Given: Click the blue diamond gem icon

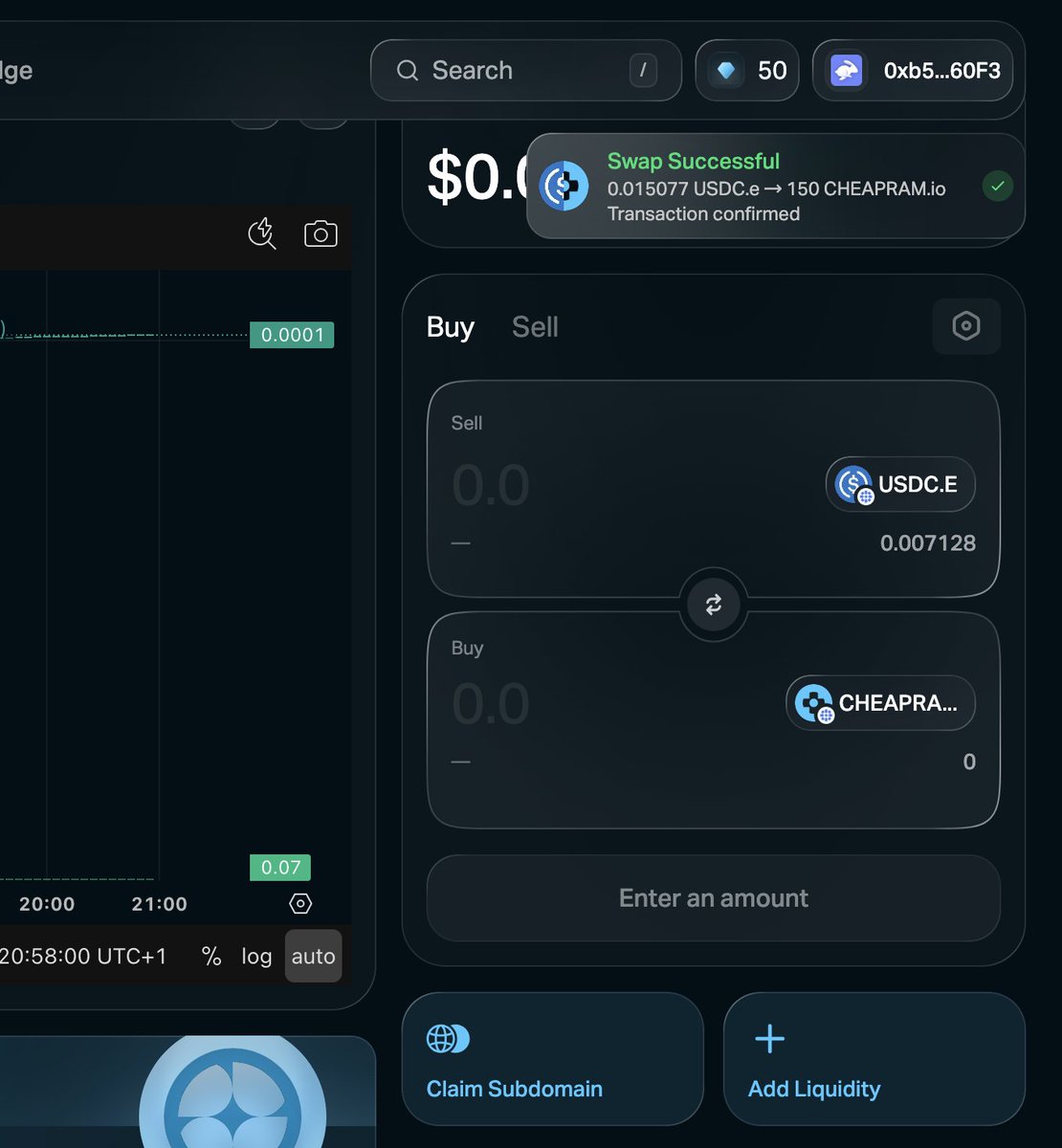Looking at the screenshot, I should pos(726,71).
